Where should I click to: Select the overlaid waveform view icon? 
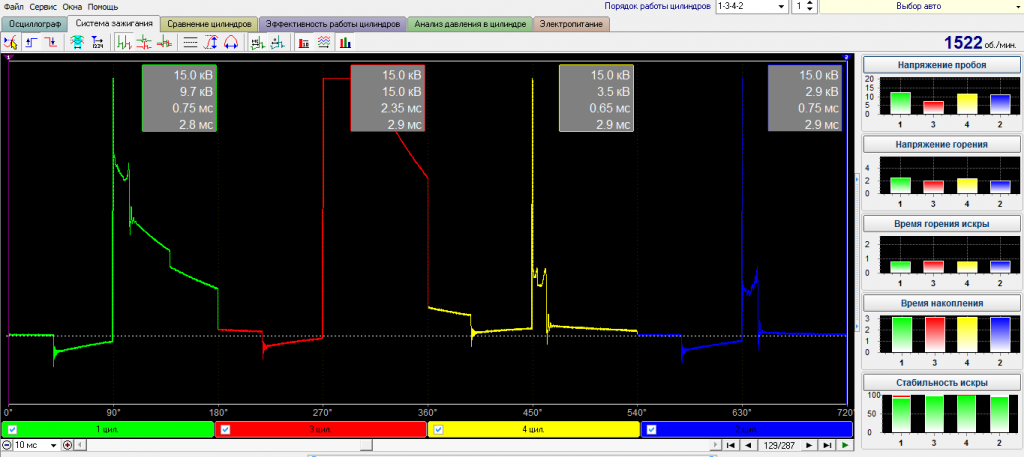(x=165, y=43)
